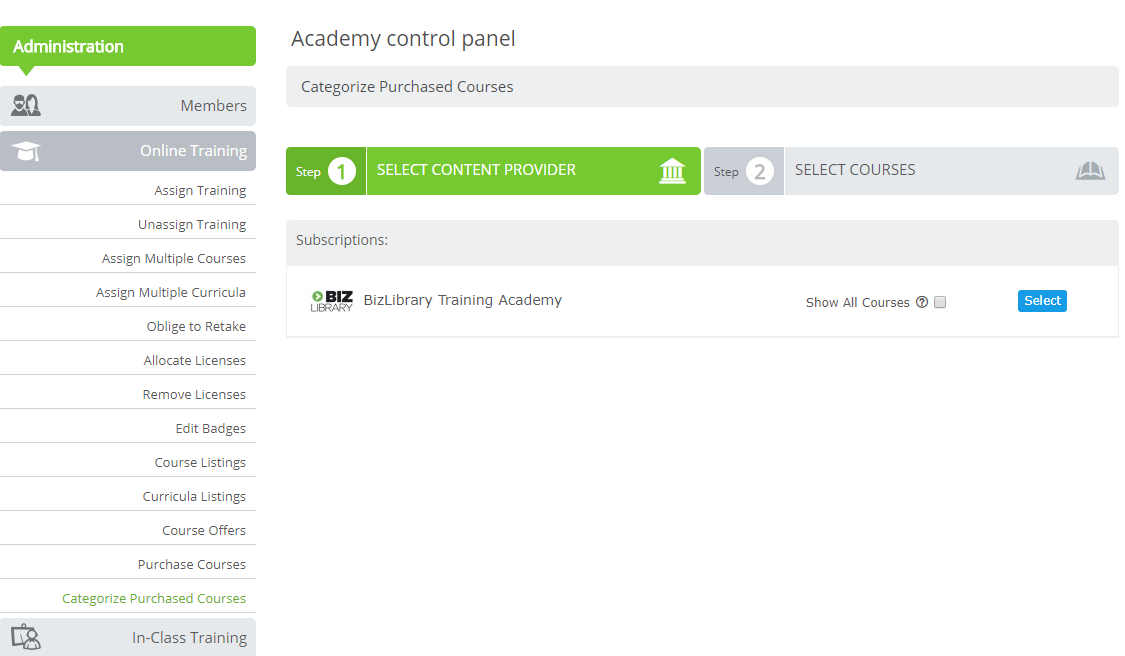Click the Online Training graduation cap icon
The height and width of the screenshot is (656, 1125).
click(x=26, y=151)
